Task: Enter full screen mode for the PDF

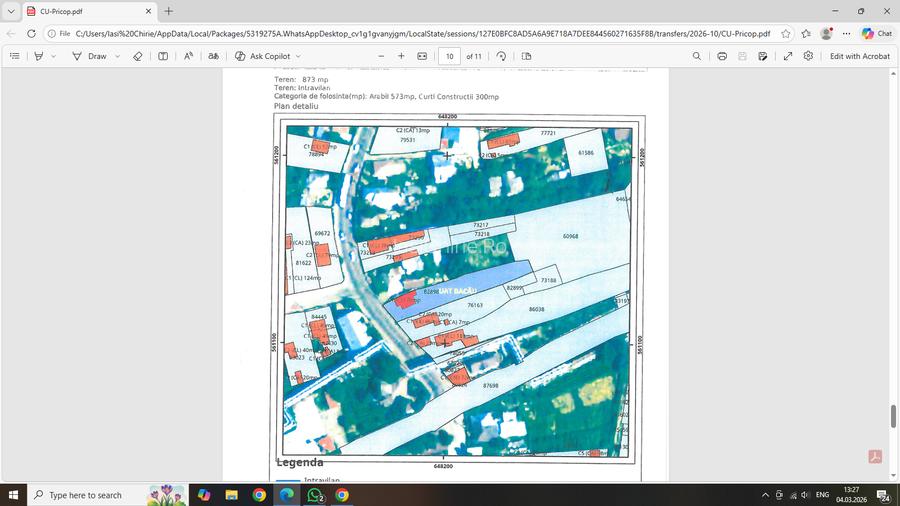Action: tap(788, 56)
